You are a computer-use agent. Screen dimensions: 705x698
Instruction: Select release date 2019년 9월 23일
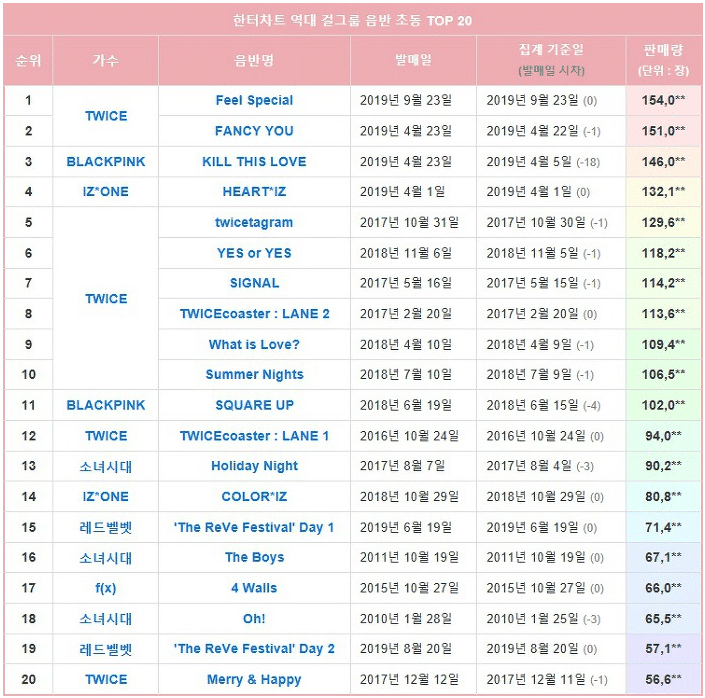(406, 100)
